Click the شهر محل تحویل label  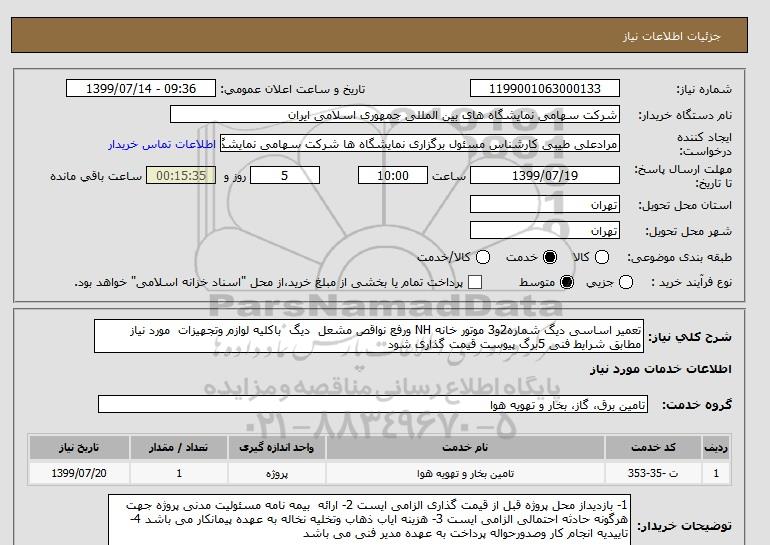tap(688, 231)
